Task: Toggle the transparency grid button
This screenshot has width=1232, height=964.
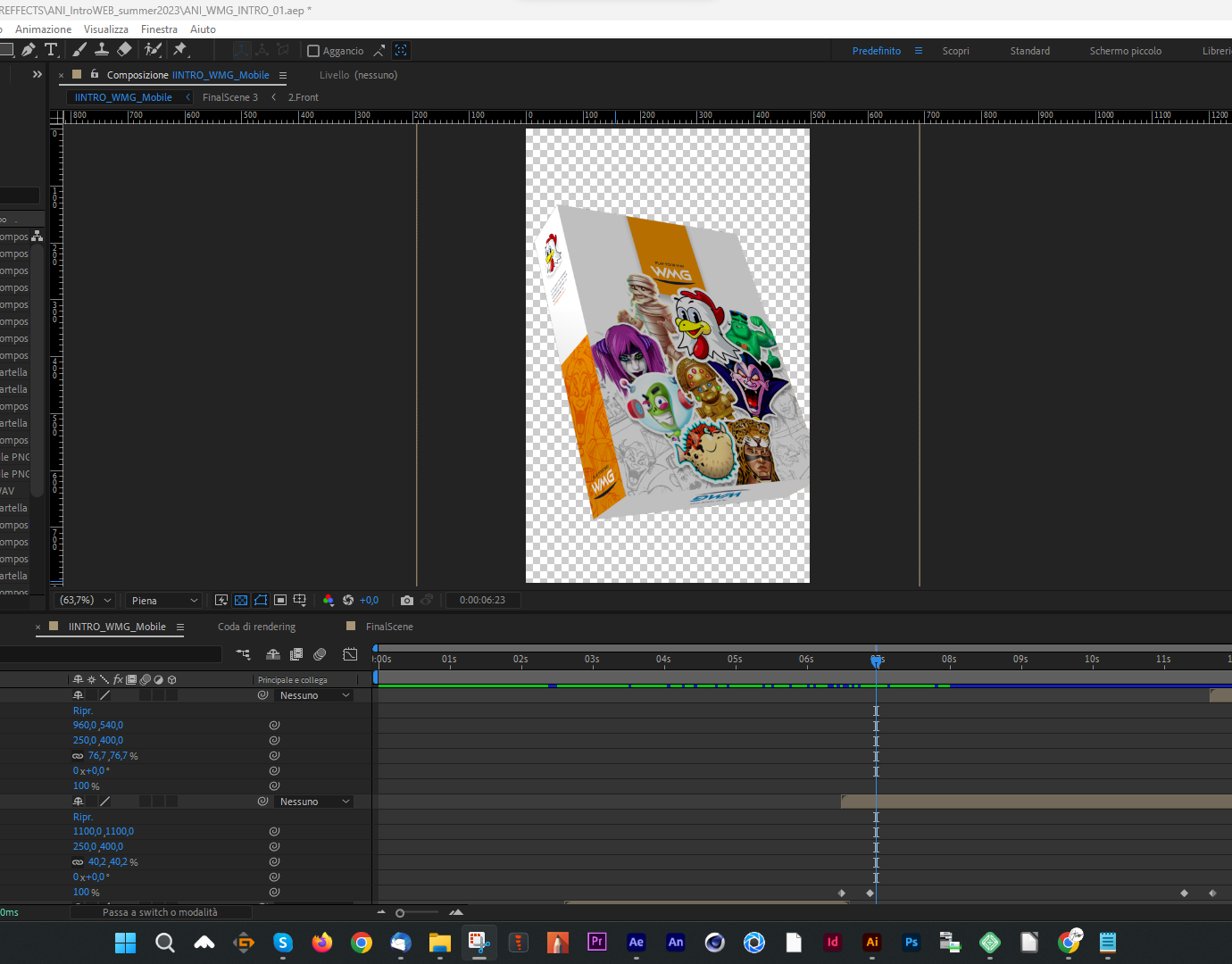Action: coord(241,600)
